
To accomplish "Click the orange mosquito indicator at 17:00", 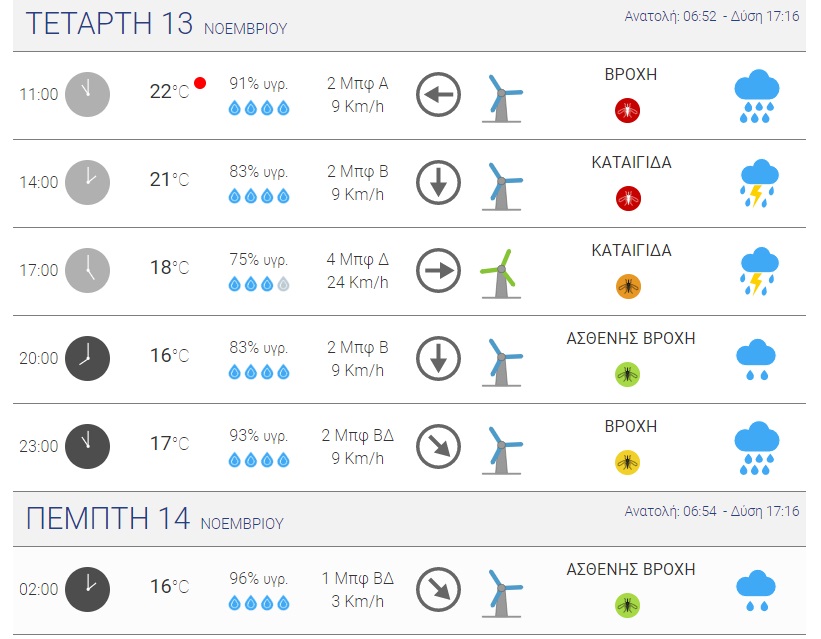I will 628,287.
